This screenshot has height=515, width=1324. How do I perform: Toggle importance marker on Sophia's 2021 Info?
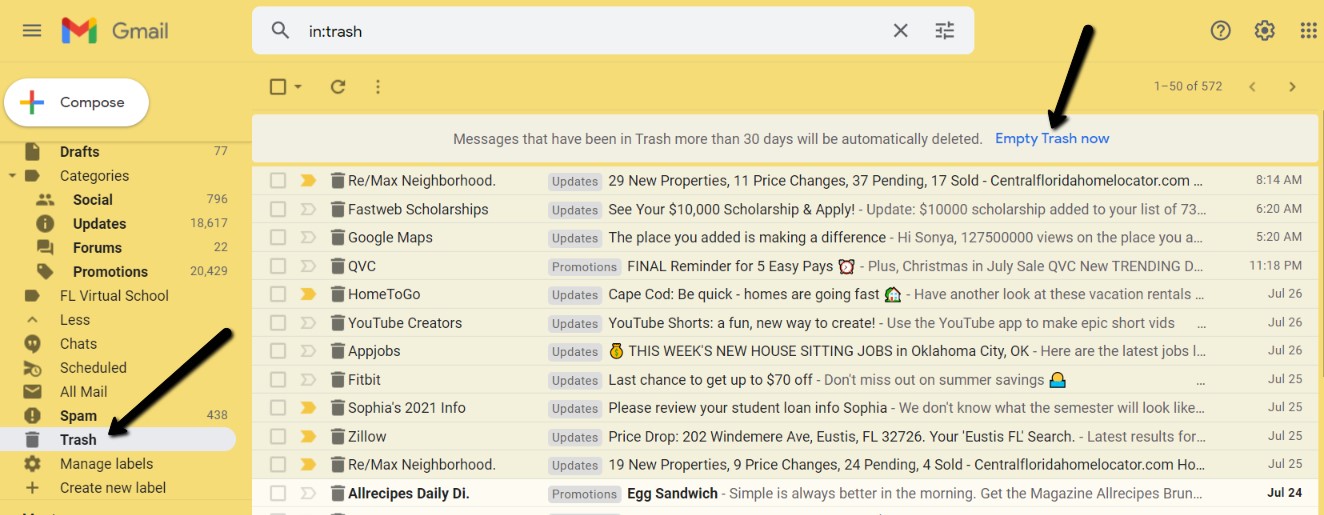308,408
